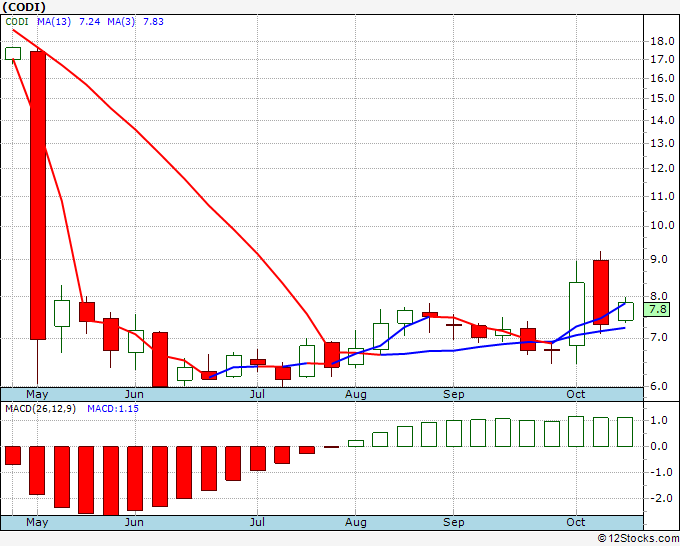This screenshot has width=680, height=546.
Task: Click the -1.0 MACD axis label
Action: coord(662,472)
